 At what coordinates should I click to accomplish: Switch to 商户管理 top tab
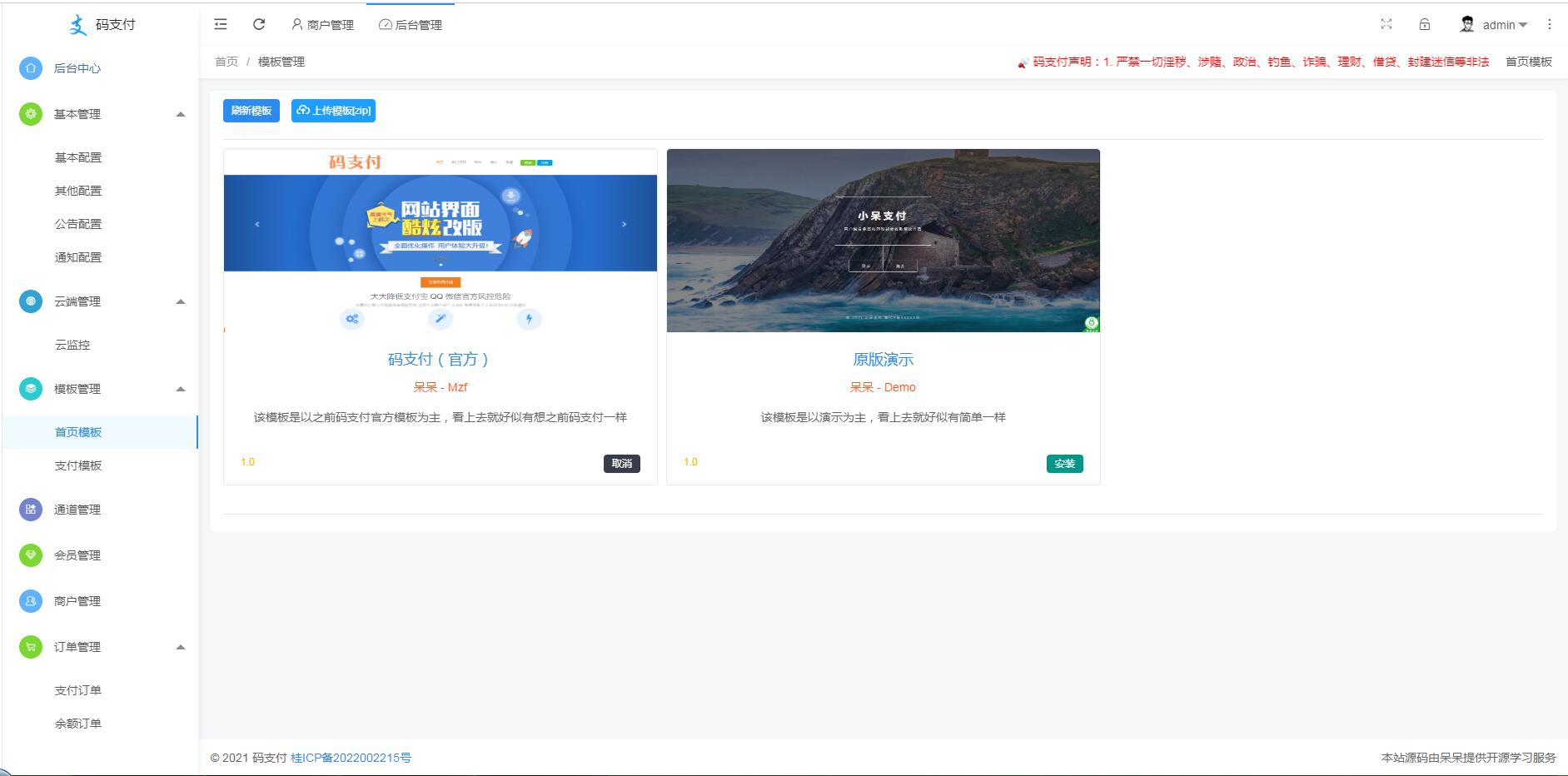(322, 25)
